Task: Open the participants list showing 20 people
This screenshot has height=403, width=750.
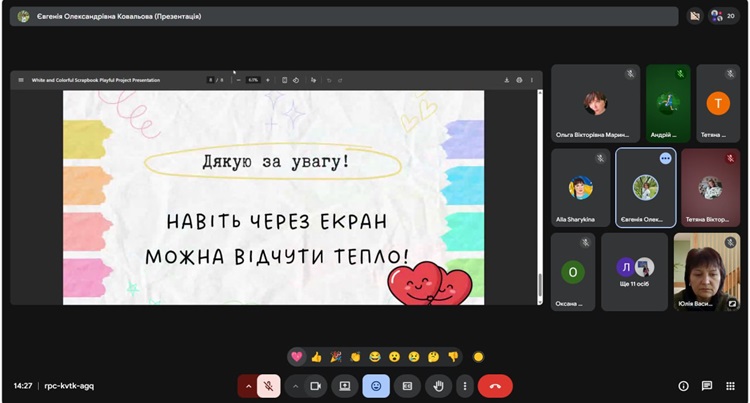Action: tap(722, 16)
